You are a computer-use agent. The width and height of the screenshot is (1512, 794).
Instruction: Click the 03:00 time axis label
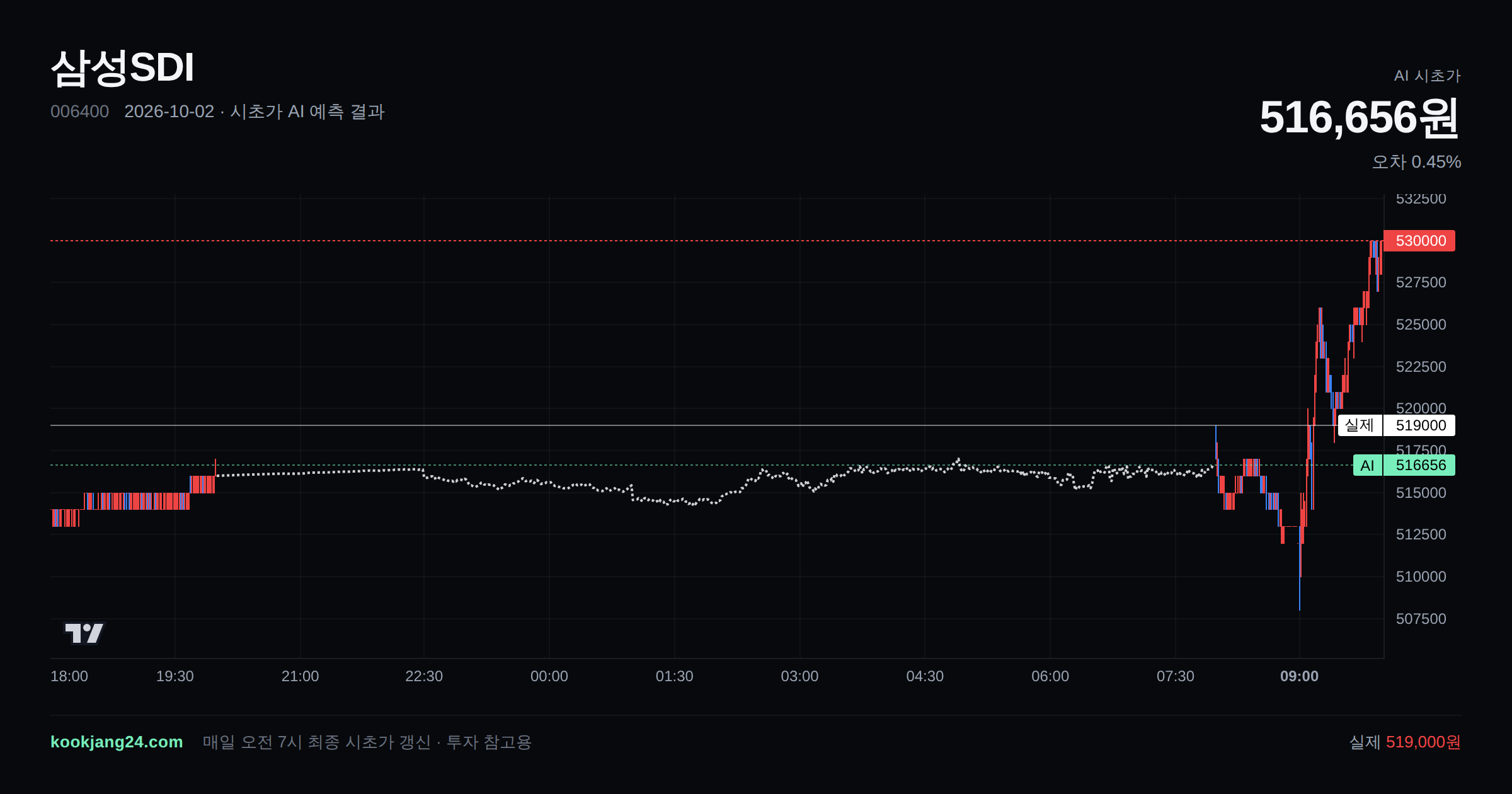799,676
